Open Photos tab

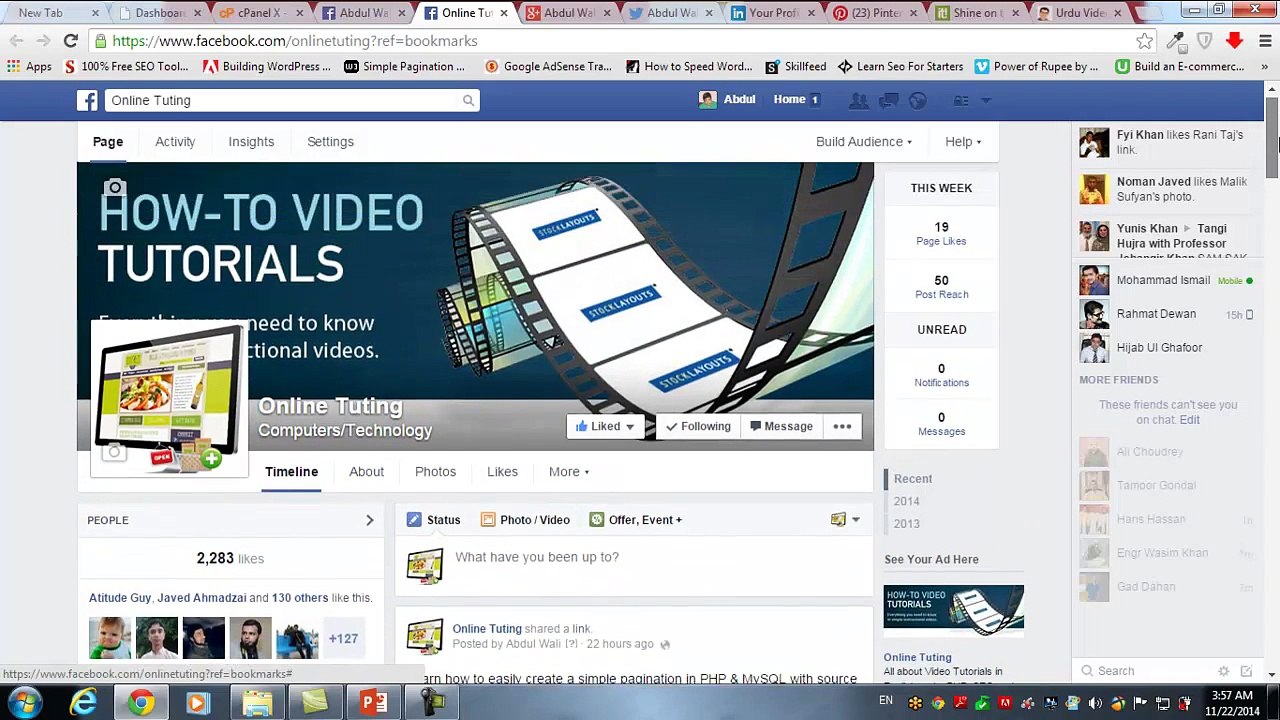click(435, 472)
